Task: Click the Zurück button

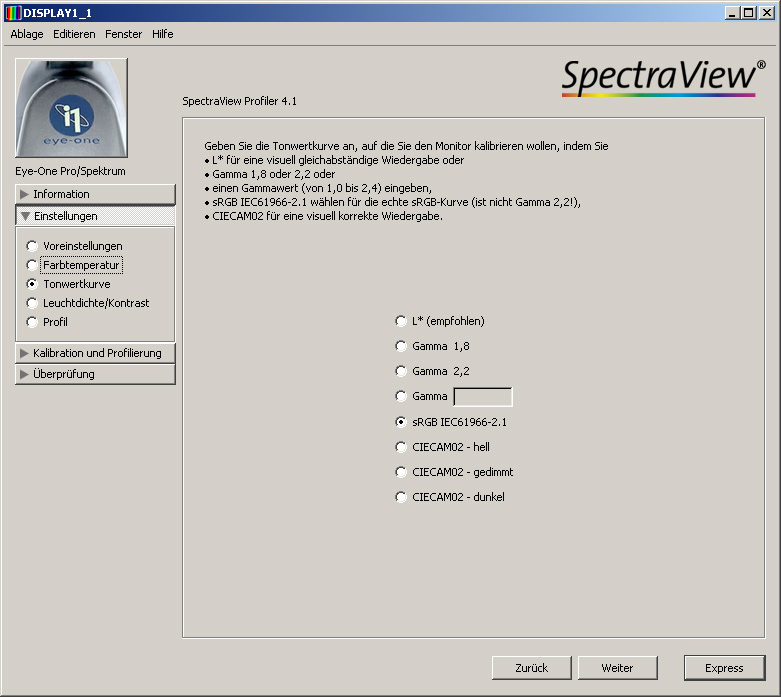Action: point(531,668)
